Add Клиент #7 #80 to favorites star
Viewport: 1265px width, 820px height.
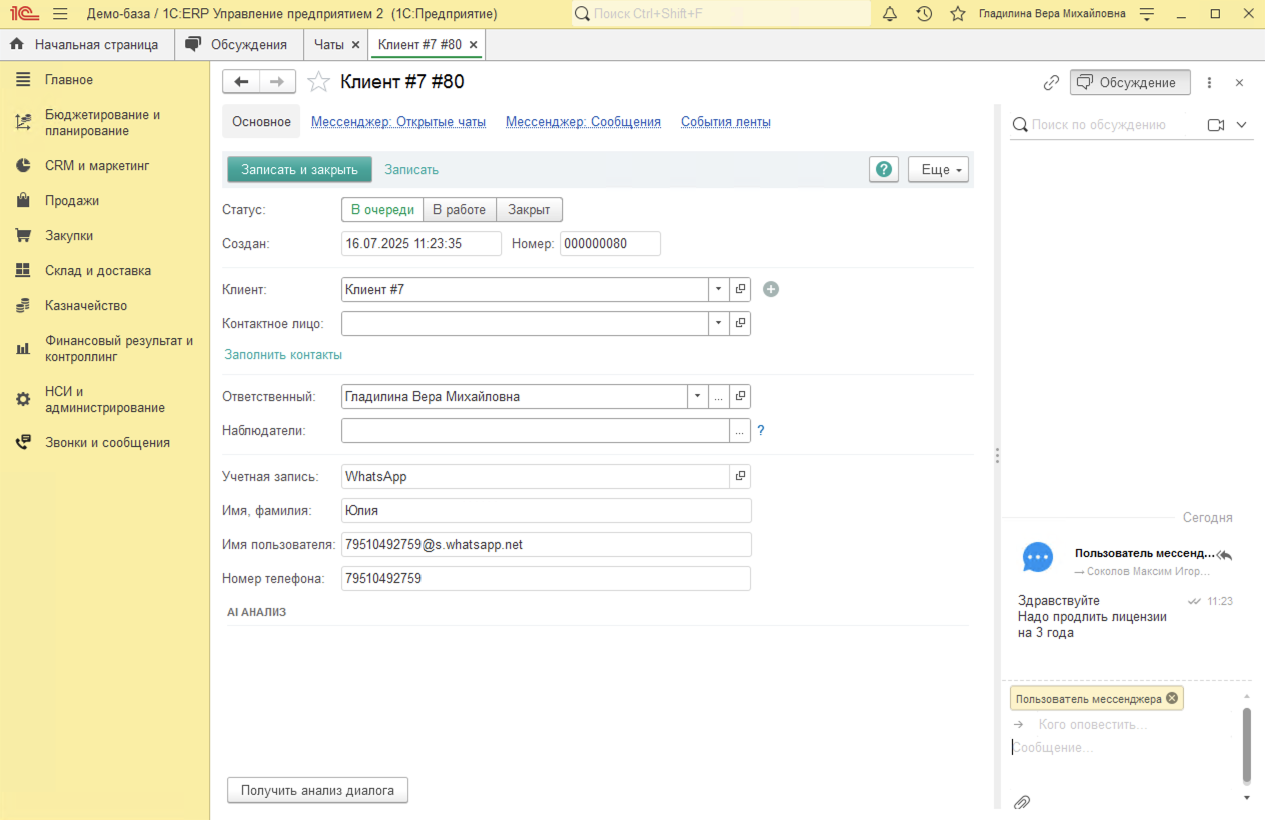point(318,82)
